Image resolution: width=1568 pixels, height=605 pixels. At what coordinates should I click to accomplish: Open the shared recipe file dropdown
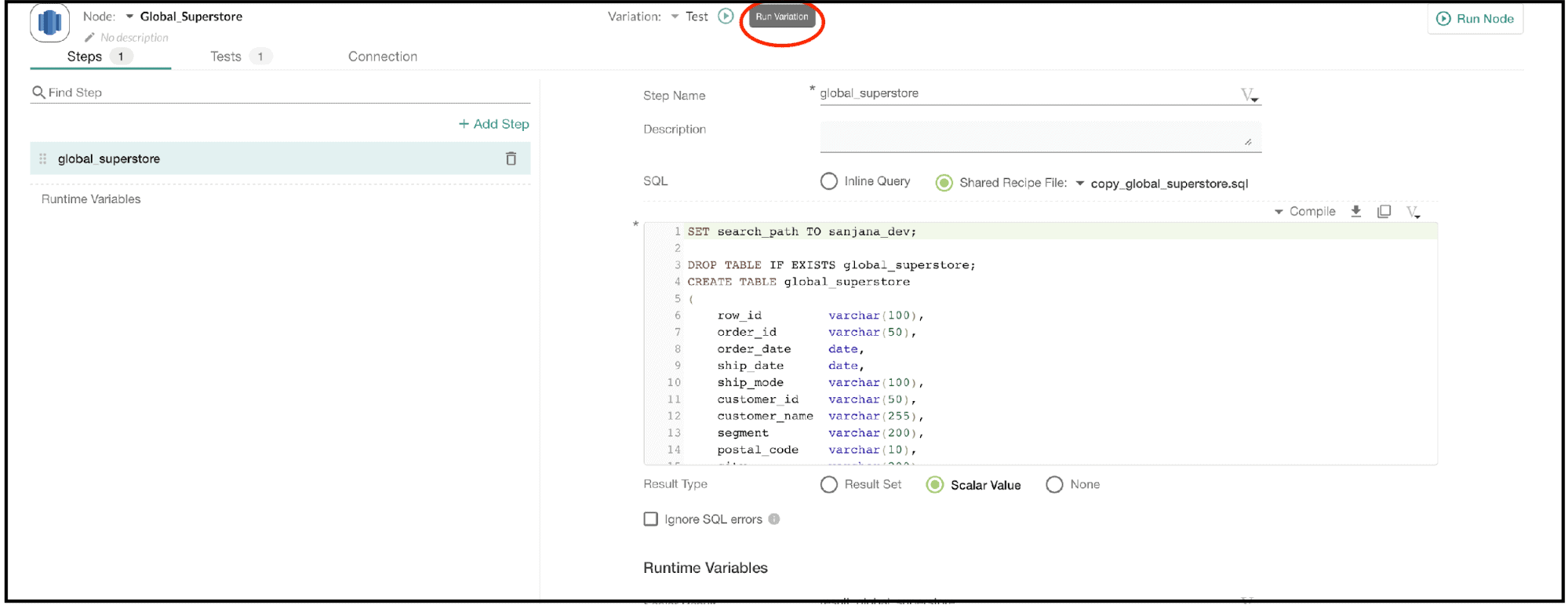[1080, 184]
